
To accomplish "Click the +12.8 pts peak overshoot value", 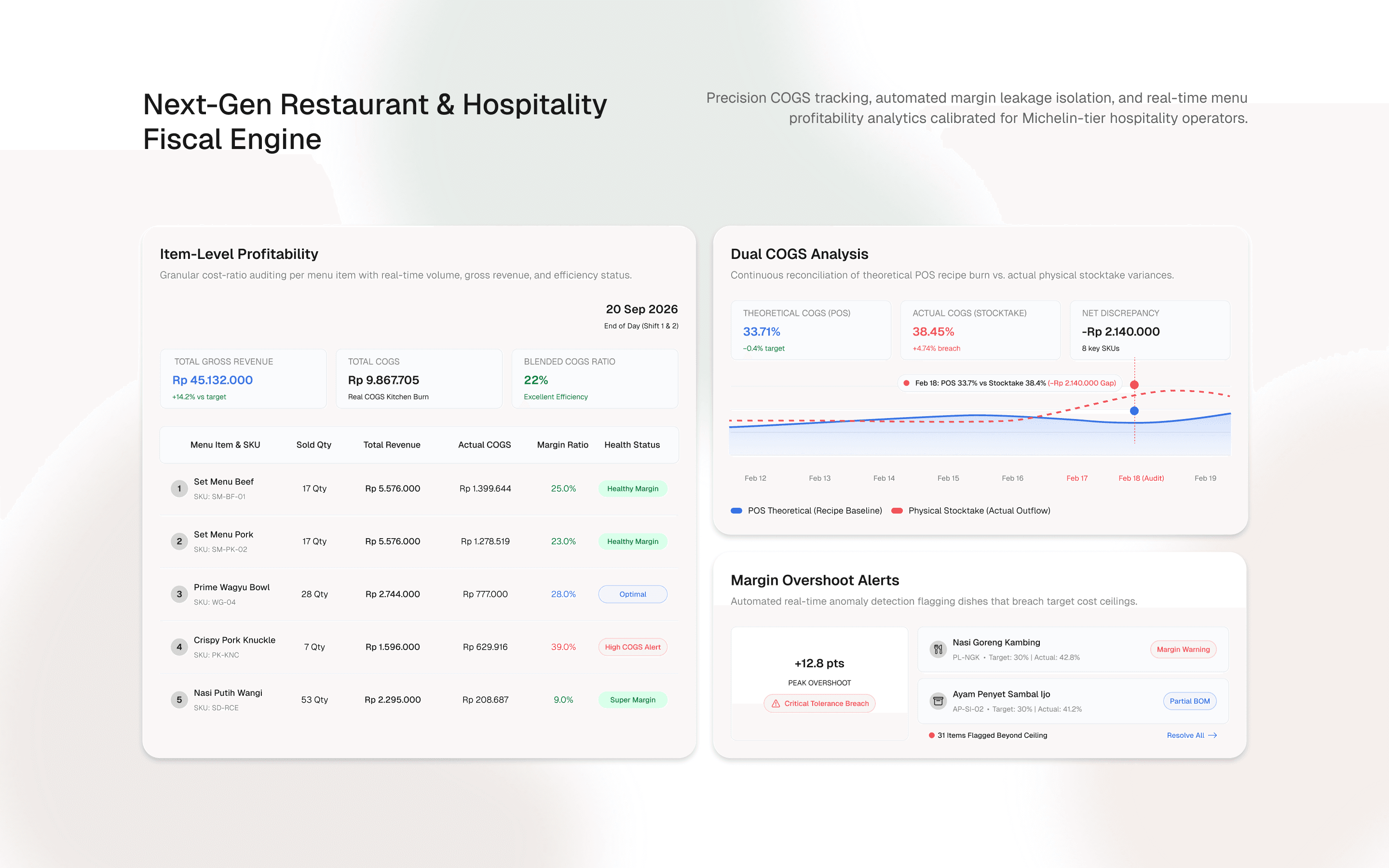I will [819, 664].
